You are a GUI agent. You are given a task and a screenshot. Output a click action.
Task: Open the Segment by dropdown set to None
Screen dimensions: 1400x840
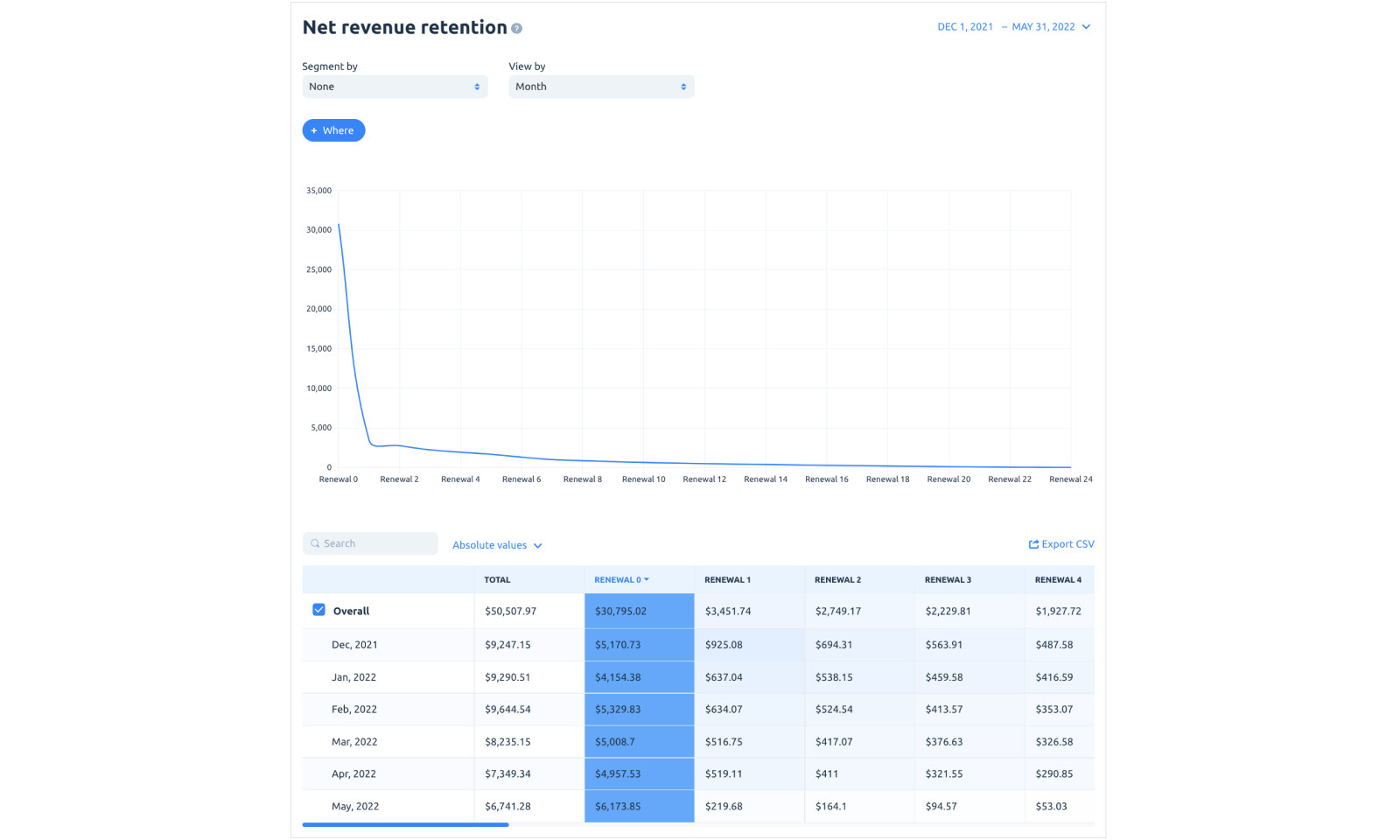395,87
